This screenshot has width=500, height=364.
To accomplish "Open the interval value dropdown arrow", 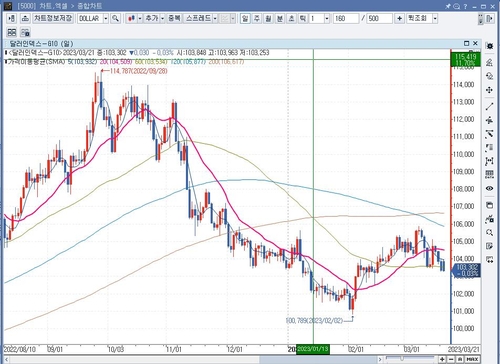I will click(327, 18).
